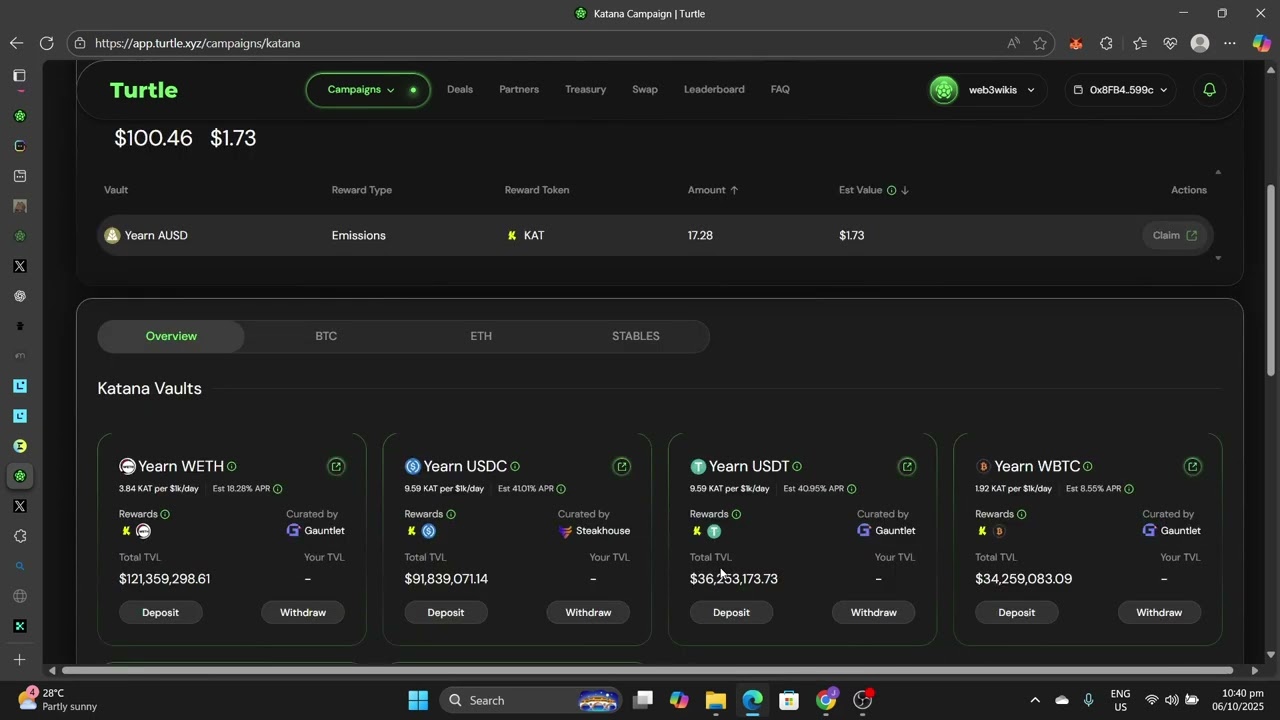This screenshot has width=1280, height=720.
Task: Click the Yearn AUSD vault row name
Action: point(156,236)
